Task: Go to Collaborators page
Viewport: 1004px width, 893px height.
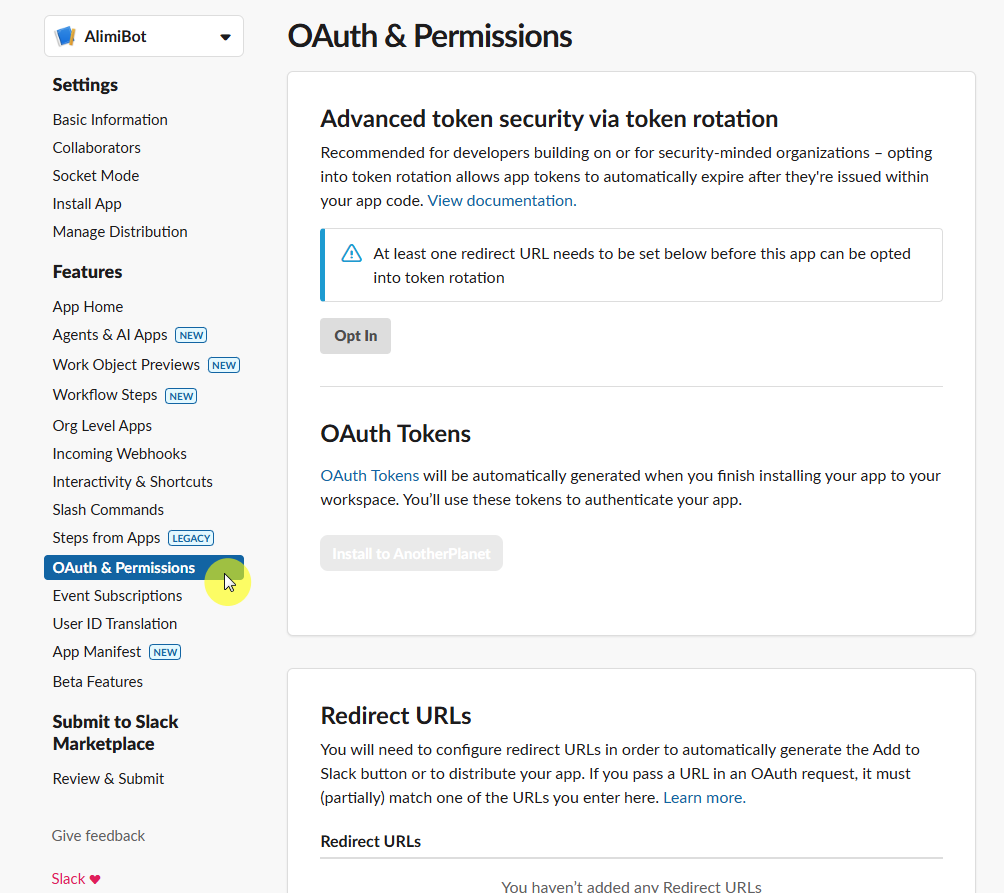Action: (97, 148)
